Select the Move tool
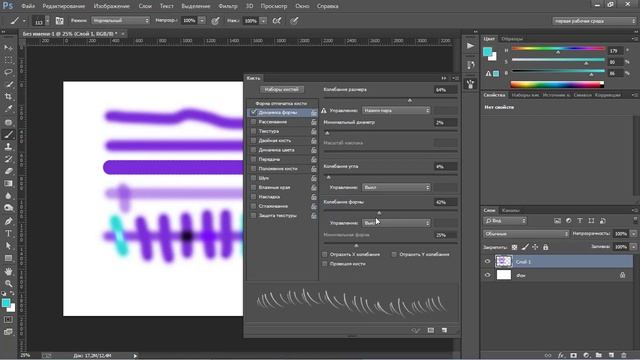 (x=8, y=48)
